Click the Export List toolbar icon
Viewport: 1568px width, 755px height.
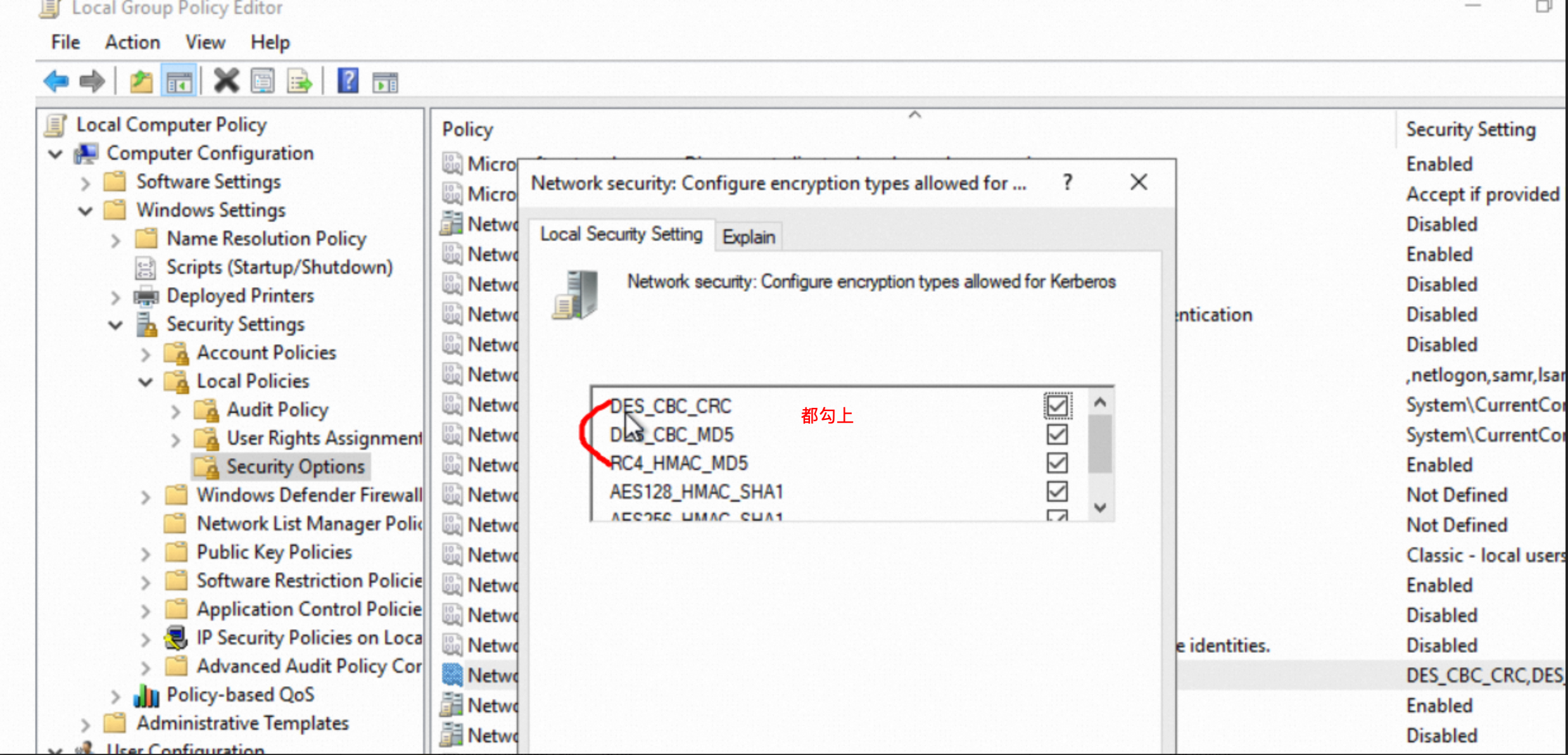(x=299, y=81)
